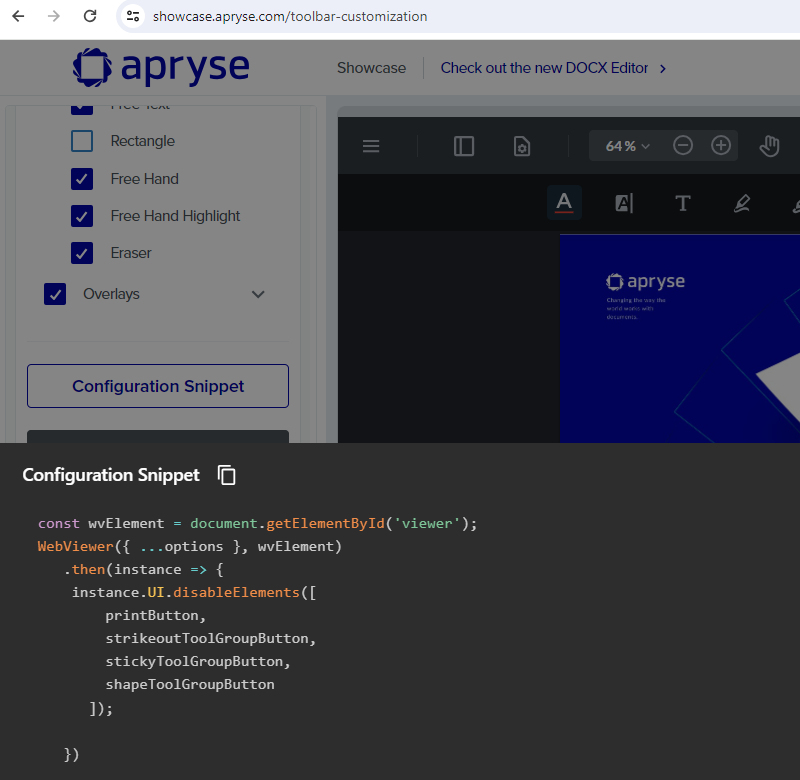Disable the Free Hand checkbox
The height and width of the screenshot is (780, 800).
(82, 178)
